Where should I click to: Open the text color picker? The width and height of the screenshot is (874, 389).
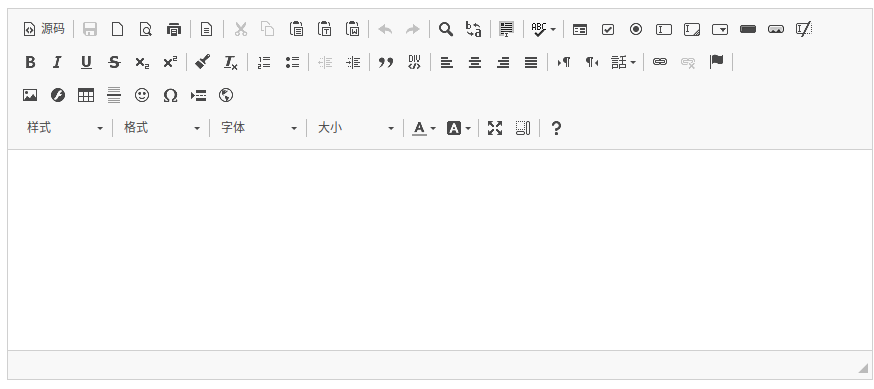coord(424,128)
